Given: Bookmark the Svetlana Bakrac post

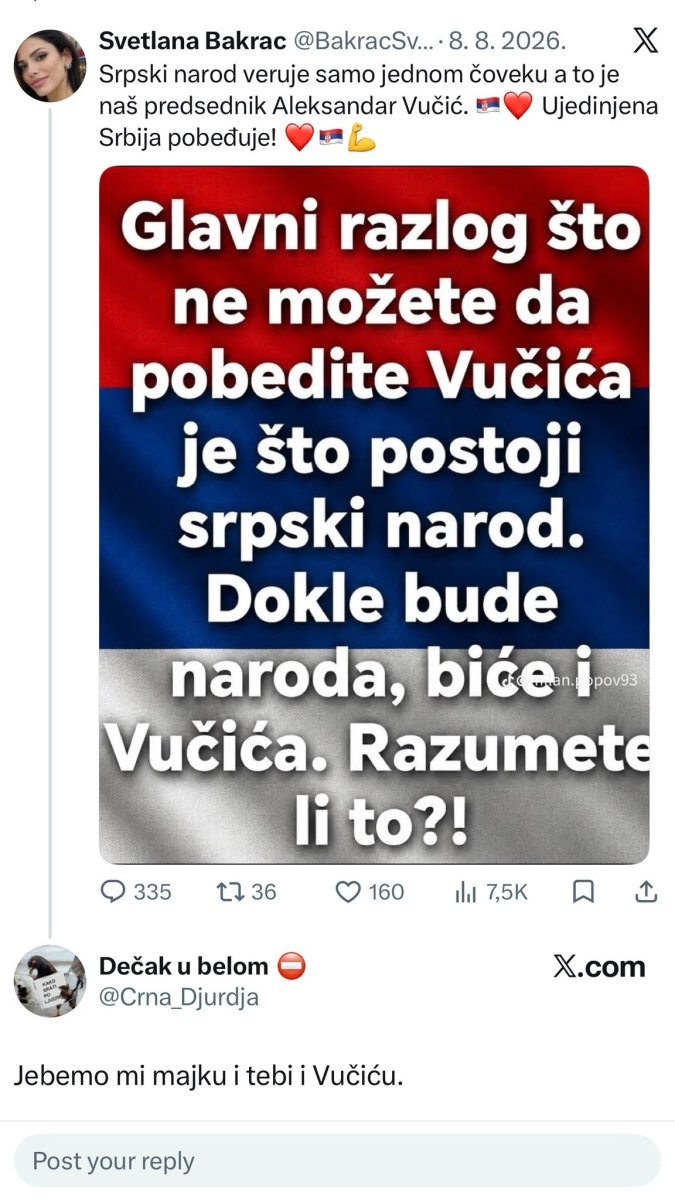Looking at the screenshot, I should click(586, 892).
